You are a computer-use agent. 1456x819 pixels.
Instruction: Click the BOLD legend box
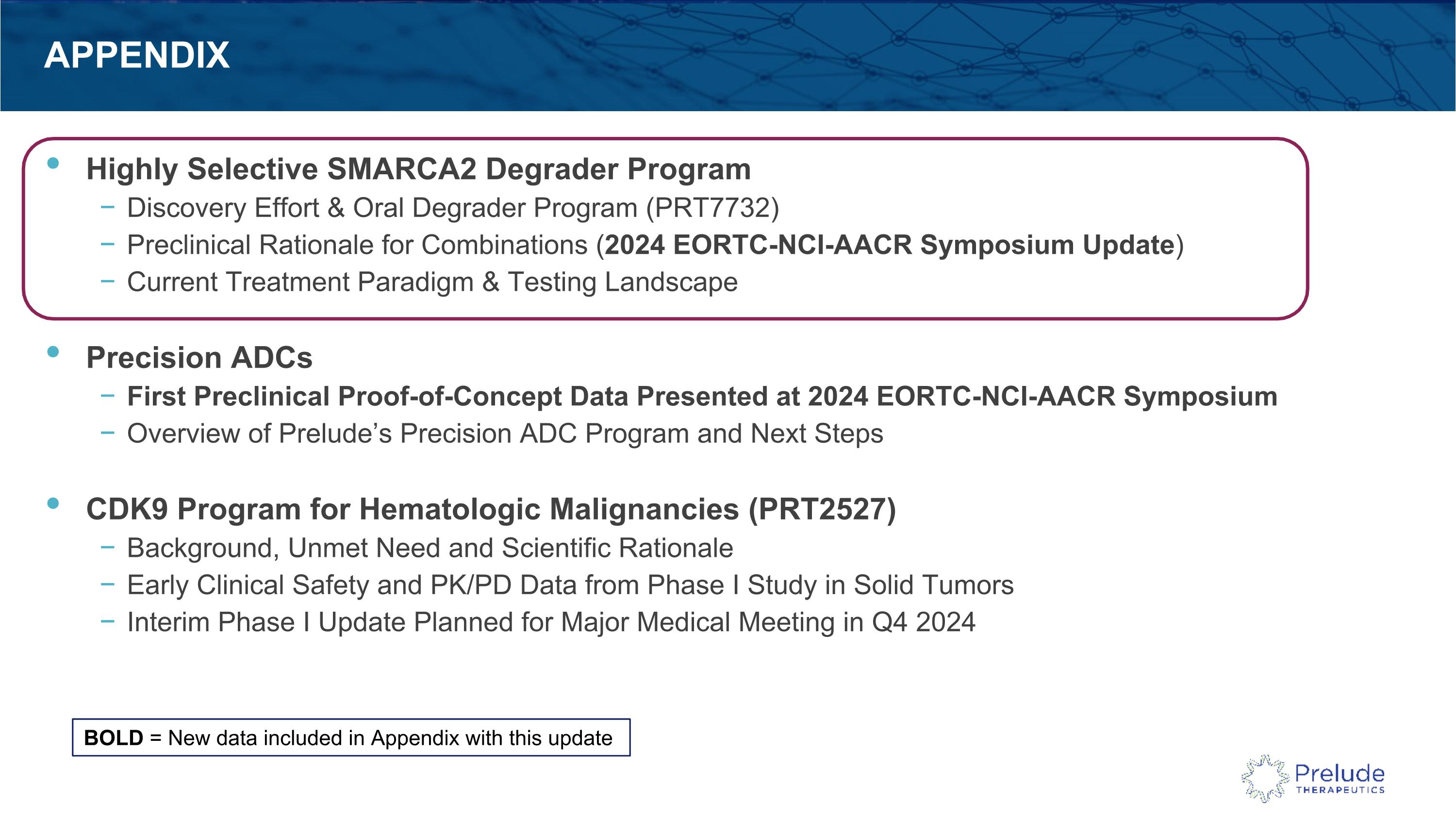[351, 737]
